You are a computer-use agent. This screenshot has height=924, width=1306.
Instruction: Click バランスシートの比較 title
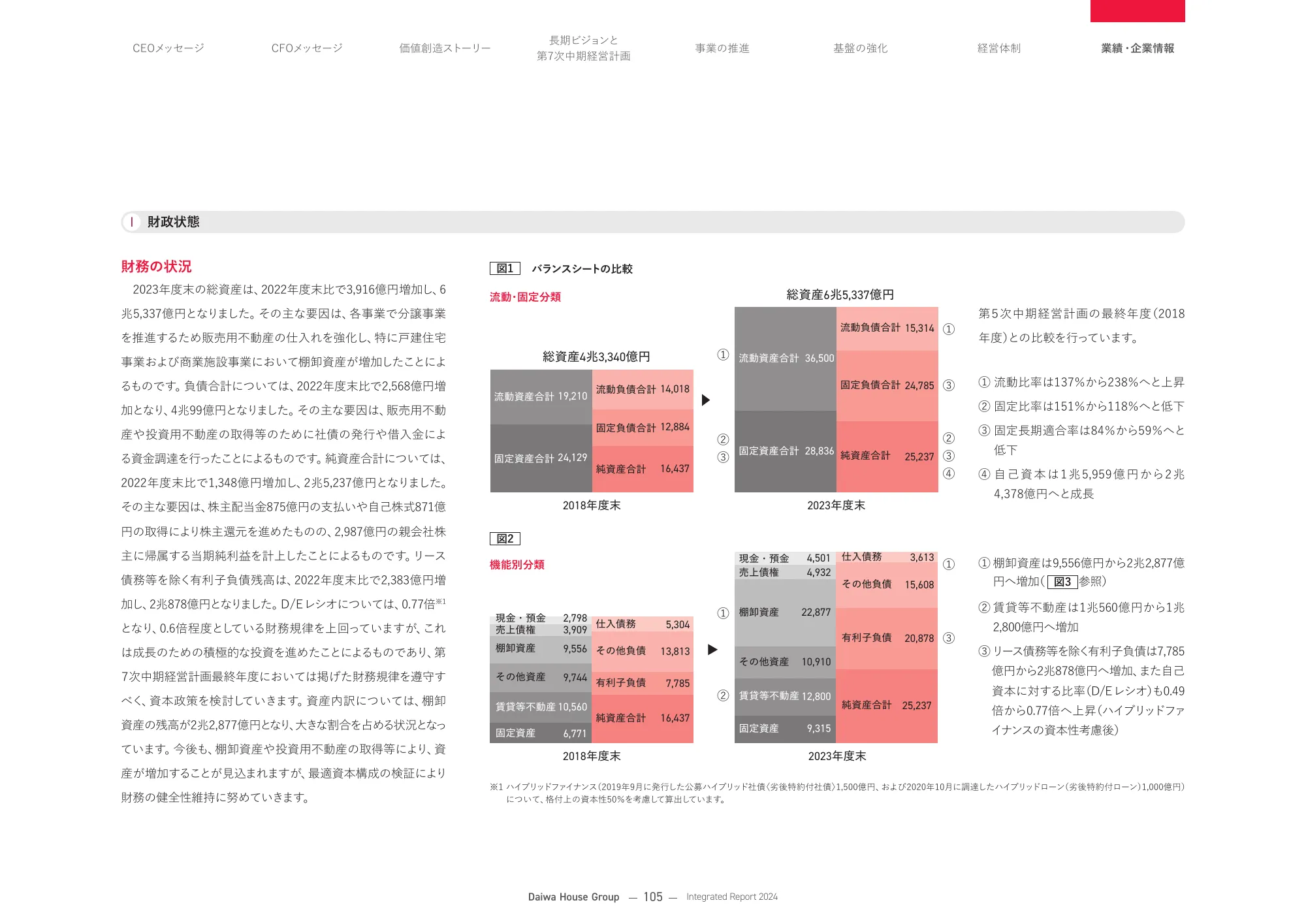pyautogui.click(x=582, y=269)
